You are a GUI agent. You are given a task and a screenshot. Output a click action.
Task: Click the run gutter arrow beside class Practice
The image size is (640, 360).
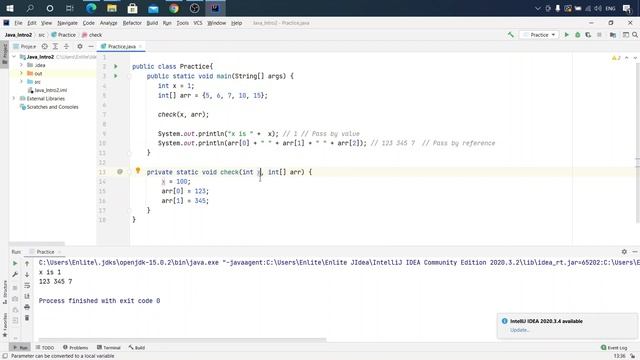pyautogui.click(x=116, y=66)
